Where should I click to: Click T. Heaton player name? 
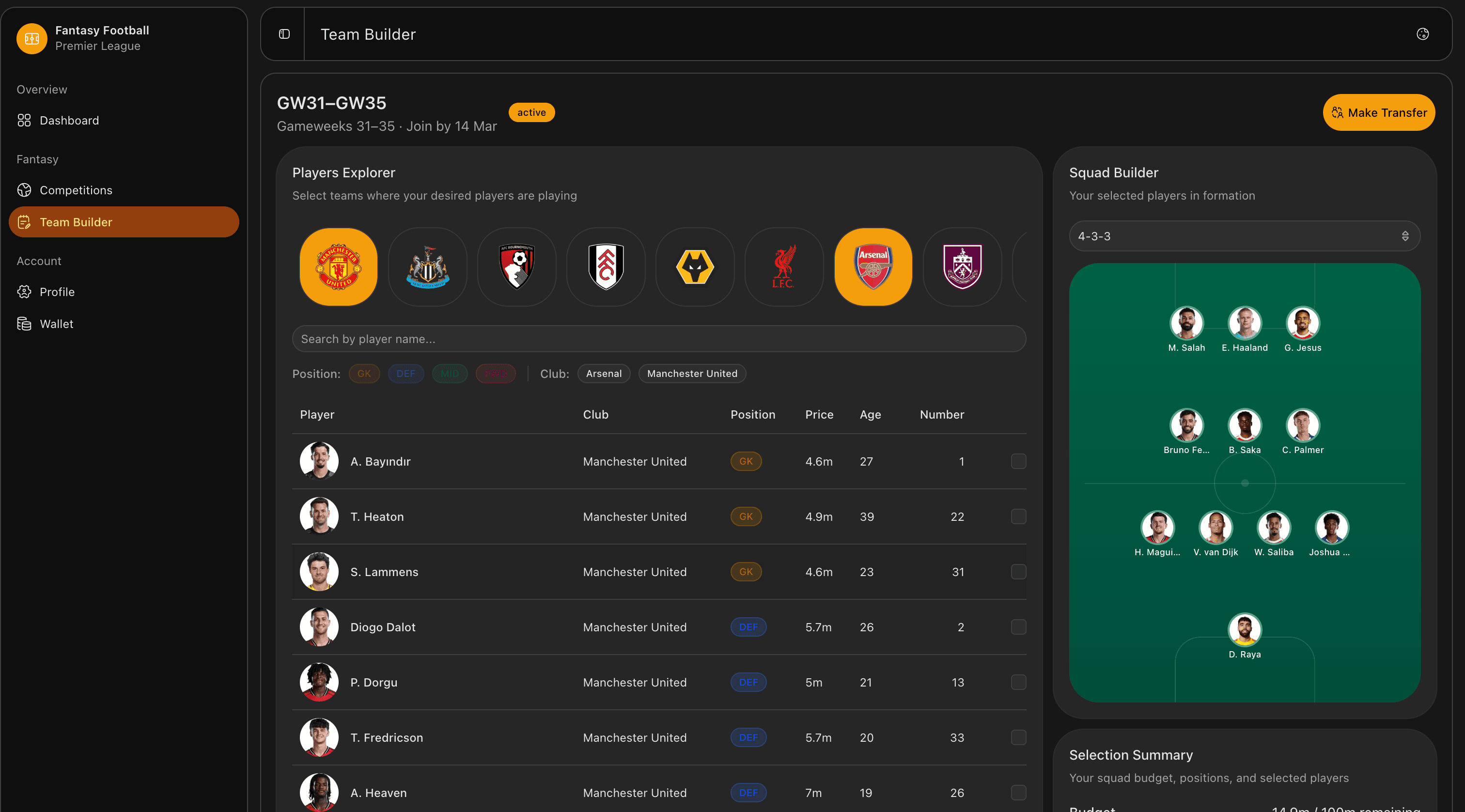[377, 516]
